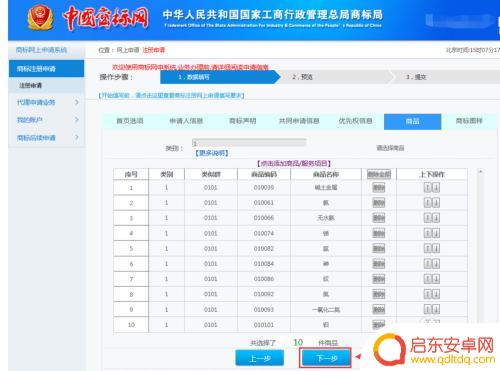
Task: Click the 中国商标网 site title
Action: 105,18
